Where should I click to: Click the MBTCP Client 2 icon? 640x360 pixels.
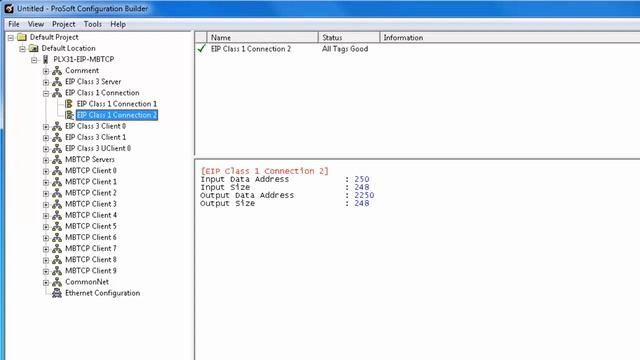pyautogui.click(x=57, y=193)
